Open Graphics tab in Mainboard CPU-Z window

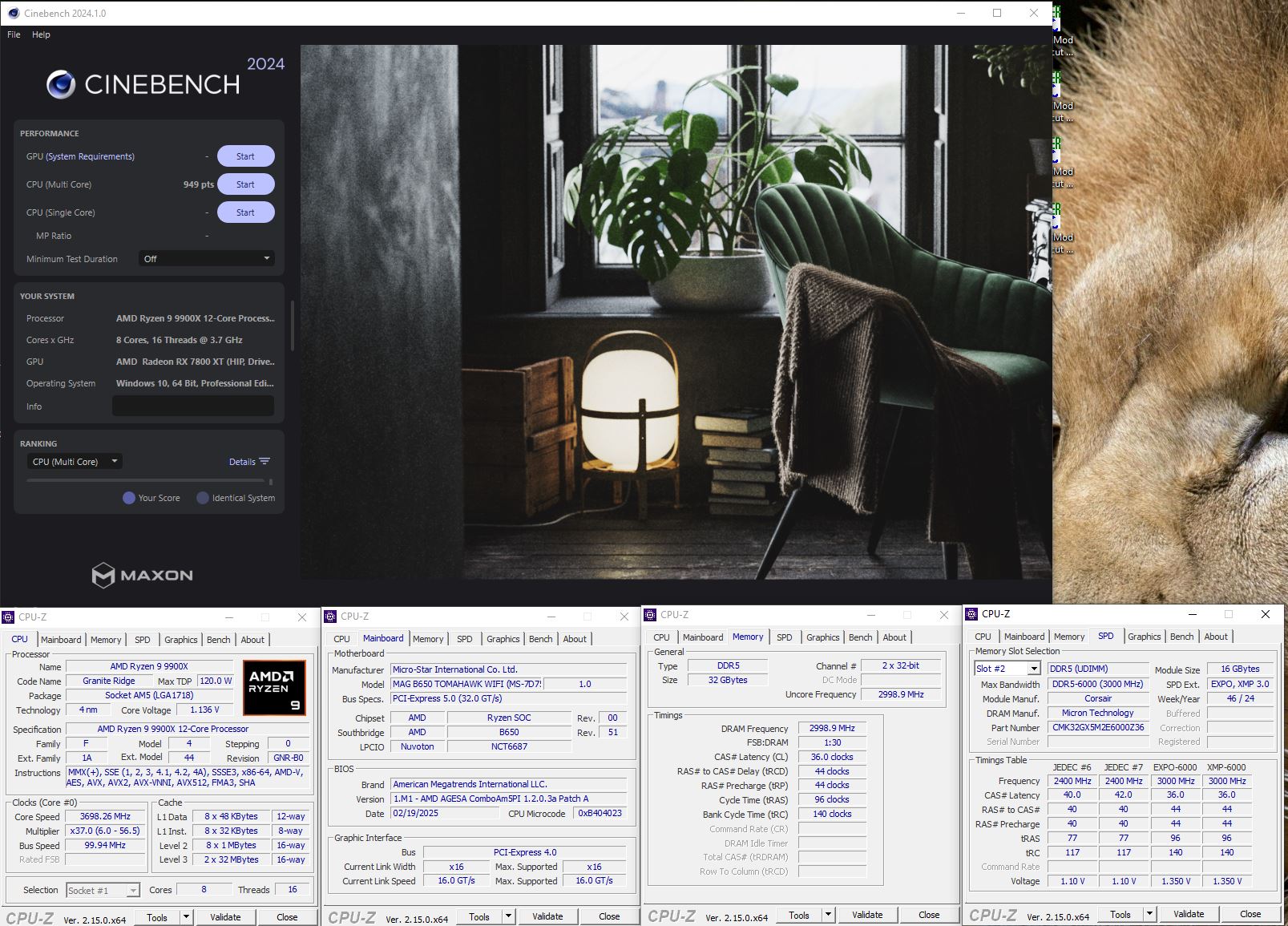pyautogui.click(x=503, y=639)
